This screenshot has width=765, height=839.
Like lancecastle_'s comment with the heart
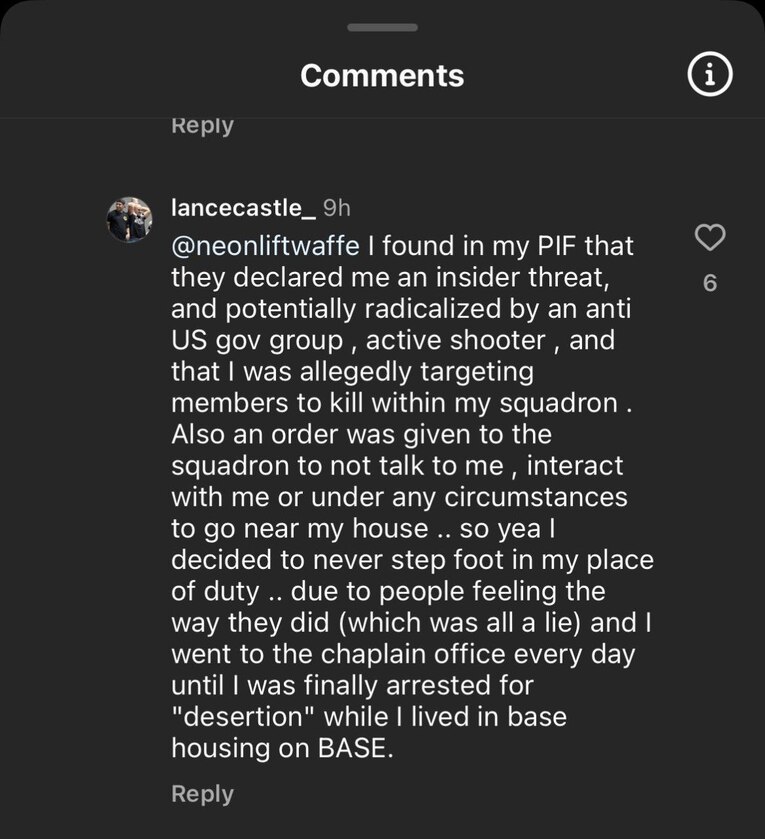click(x=709, y=237)
